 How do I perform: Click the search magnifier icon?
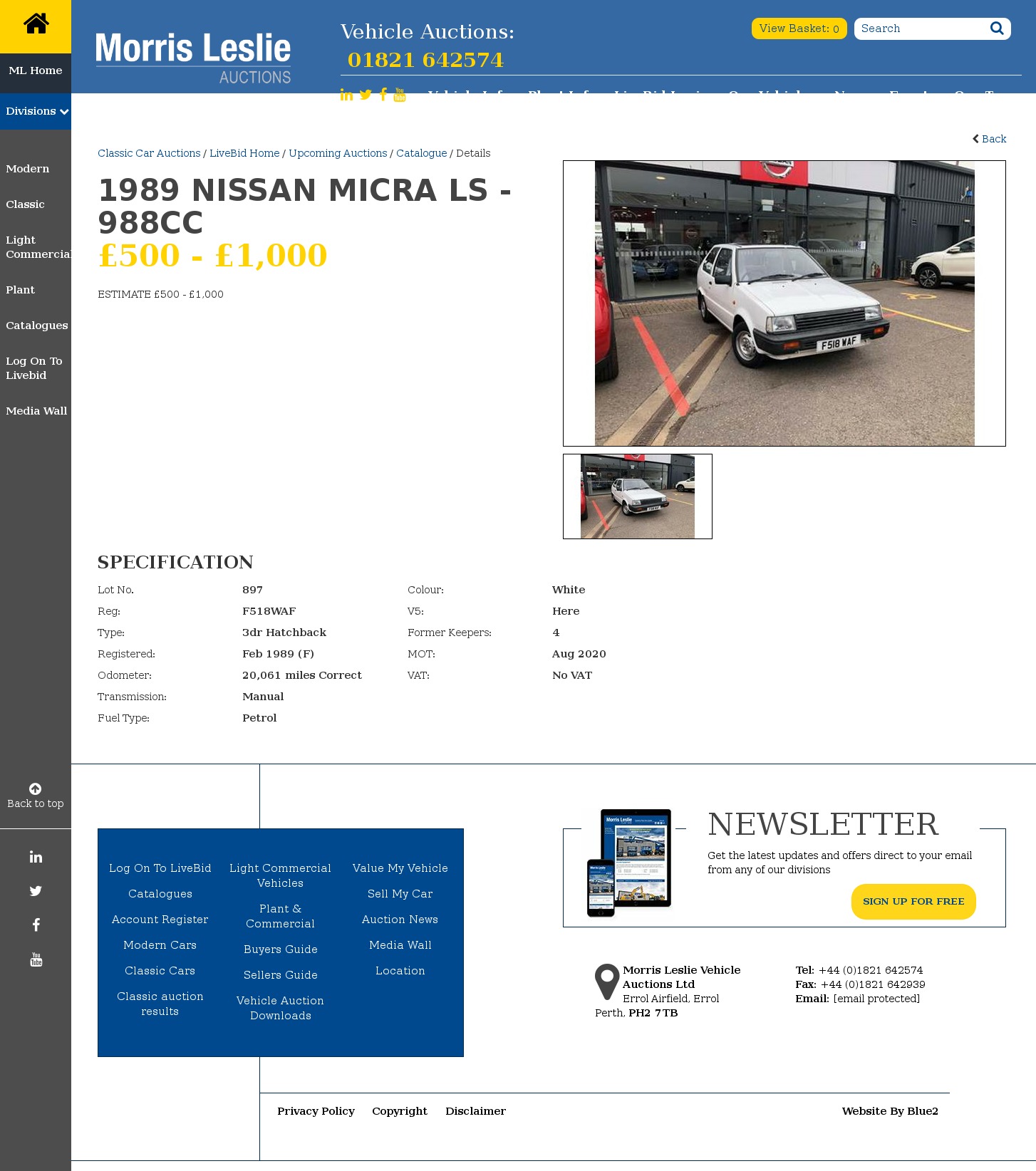click(997, 28)
